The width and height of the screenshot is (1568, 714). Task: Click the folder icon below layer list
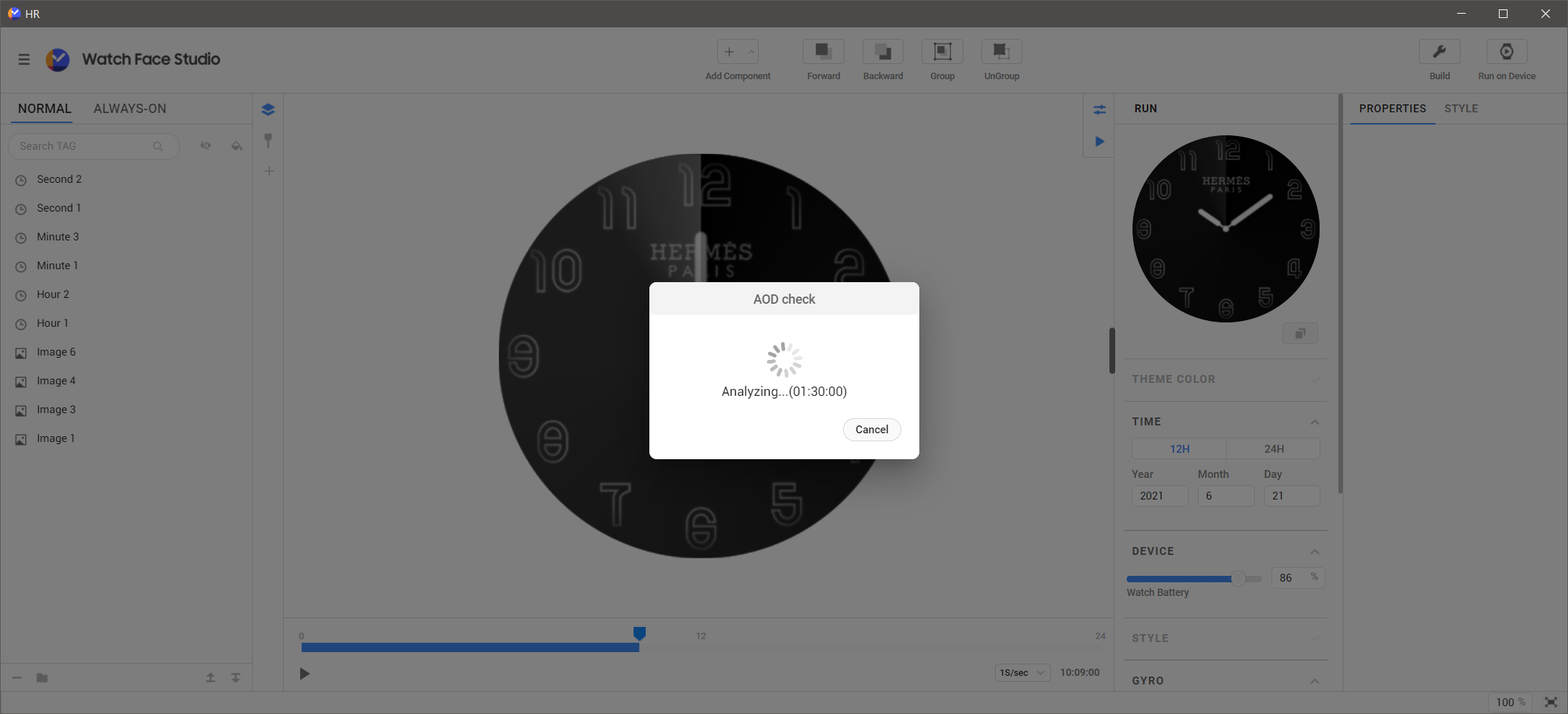pos(42,678)
